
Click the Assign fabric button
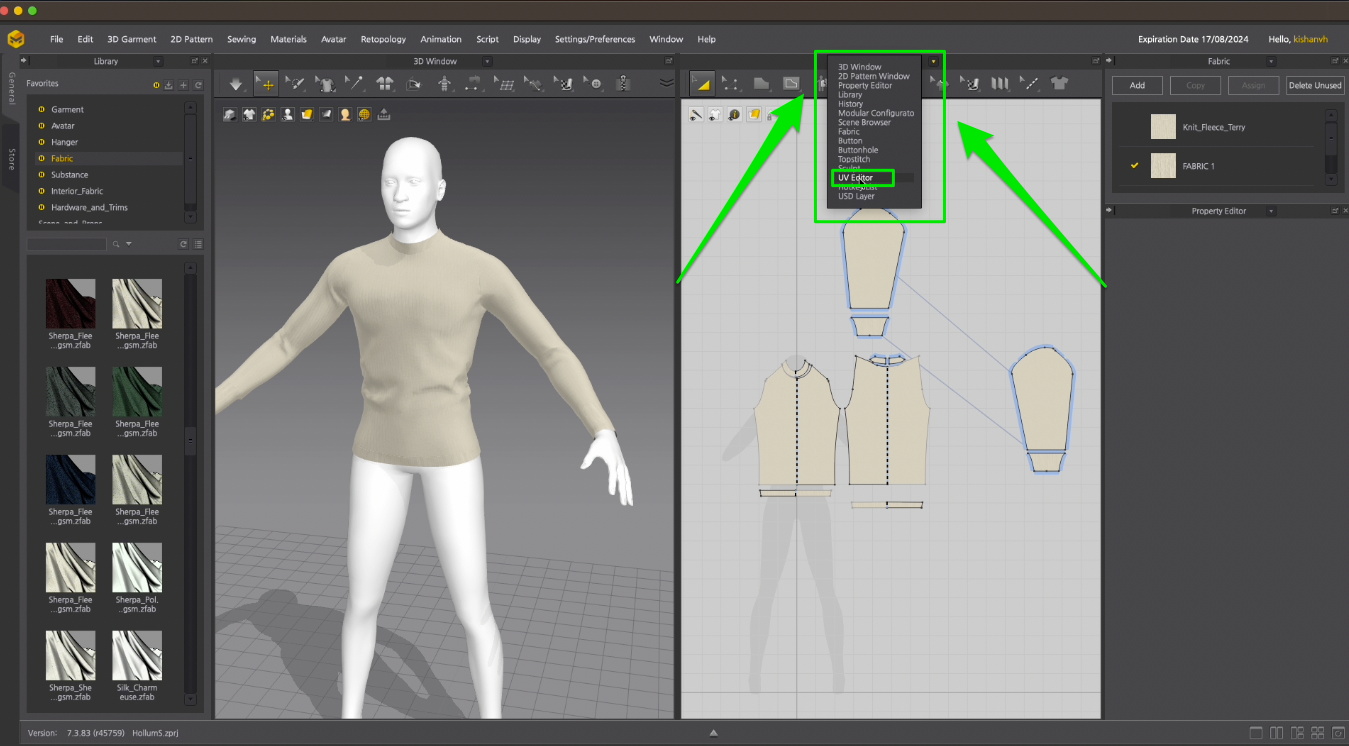1253,85
